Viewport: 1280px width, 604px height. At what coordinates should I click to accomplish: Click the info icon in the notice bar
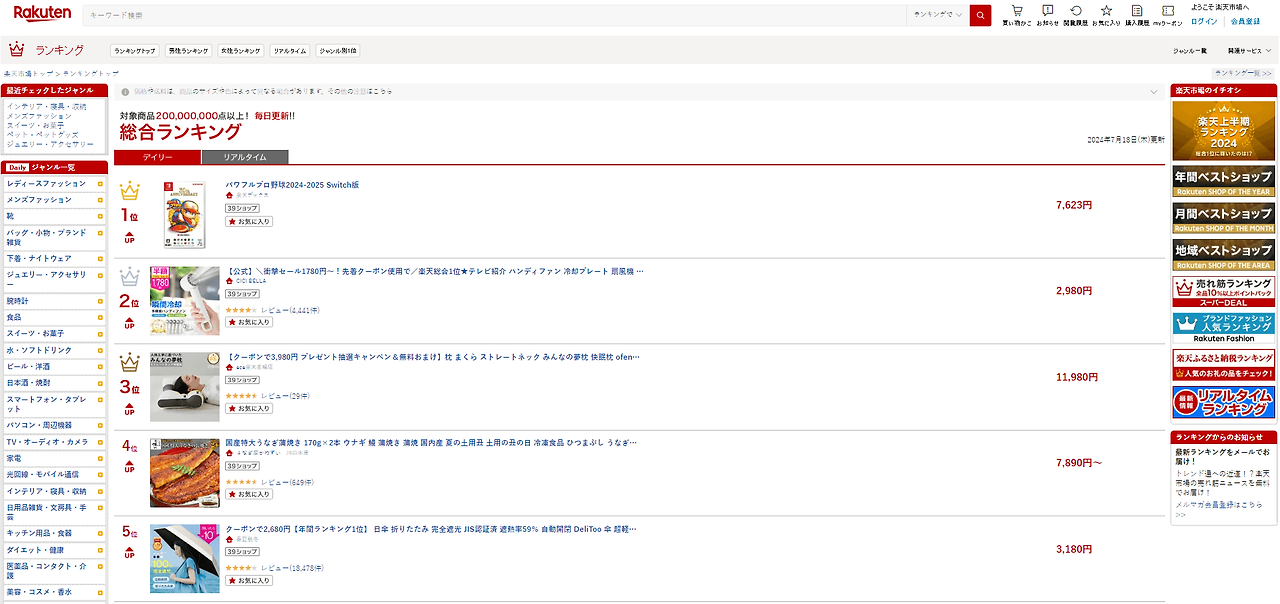tap(125, 92)
